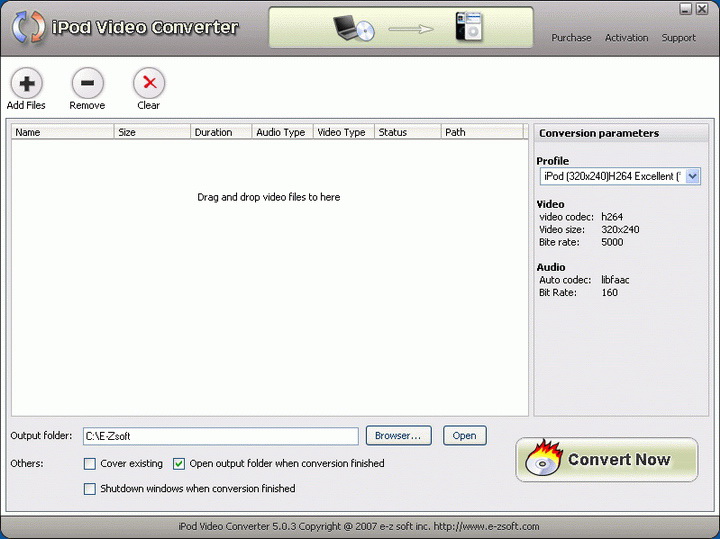Open the Support menu
The width and height of the screenshot is (720, 539).
pos(679,38)
